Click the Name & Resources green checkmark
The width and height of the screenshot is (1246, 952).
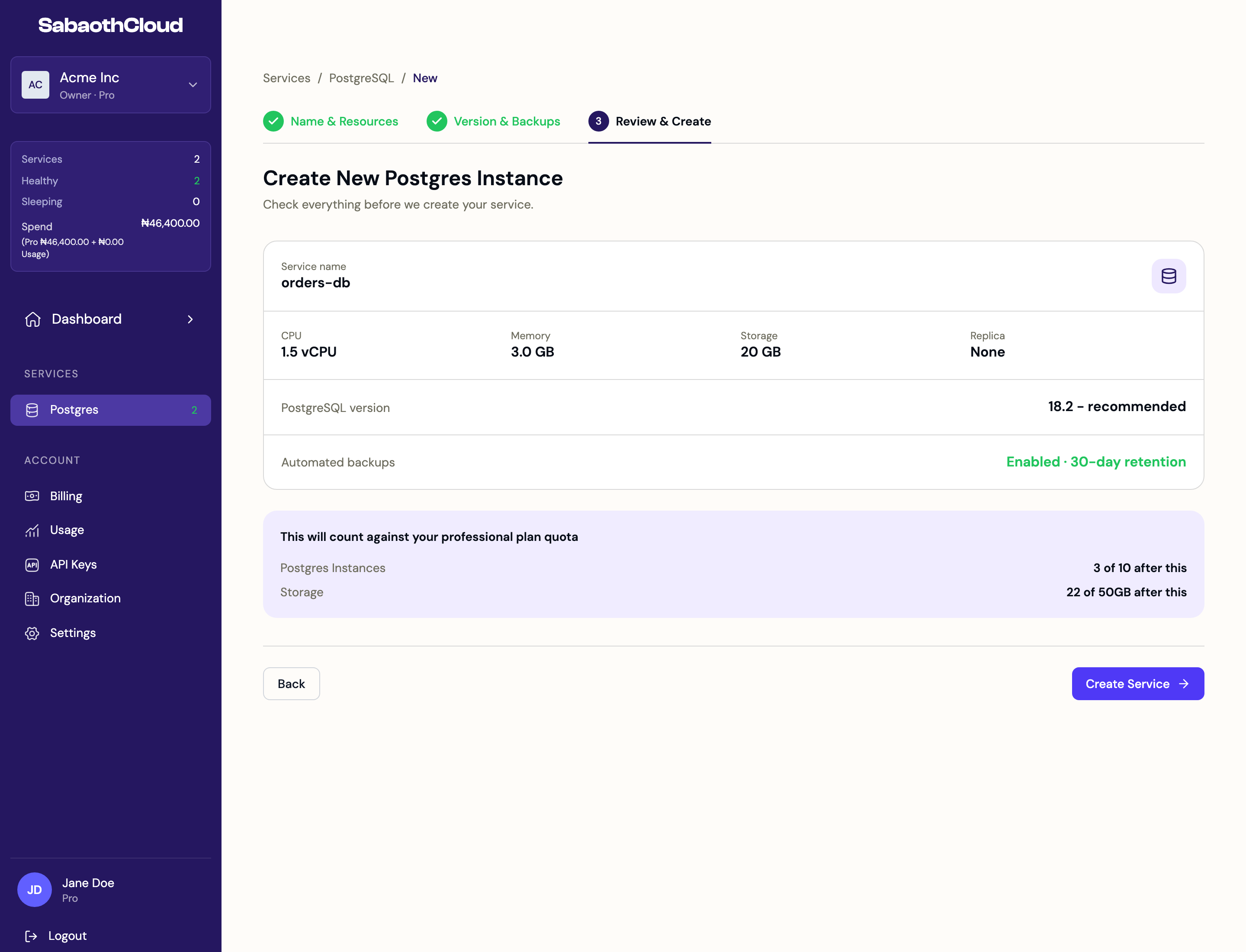point(273,121)
